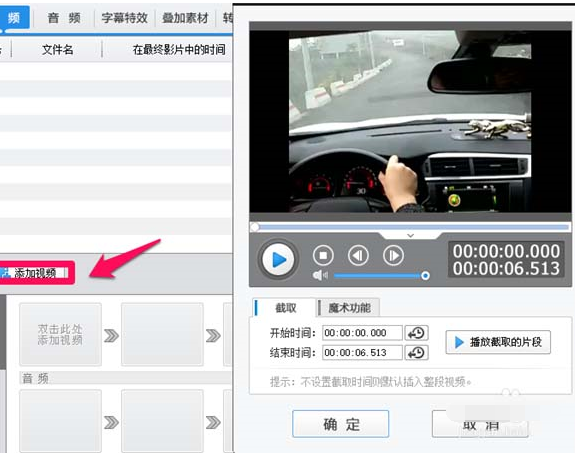Mute audio with the speaker icon
The height and width of the screenshot is (471, 575).
point(320,275)
